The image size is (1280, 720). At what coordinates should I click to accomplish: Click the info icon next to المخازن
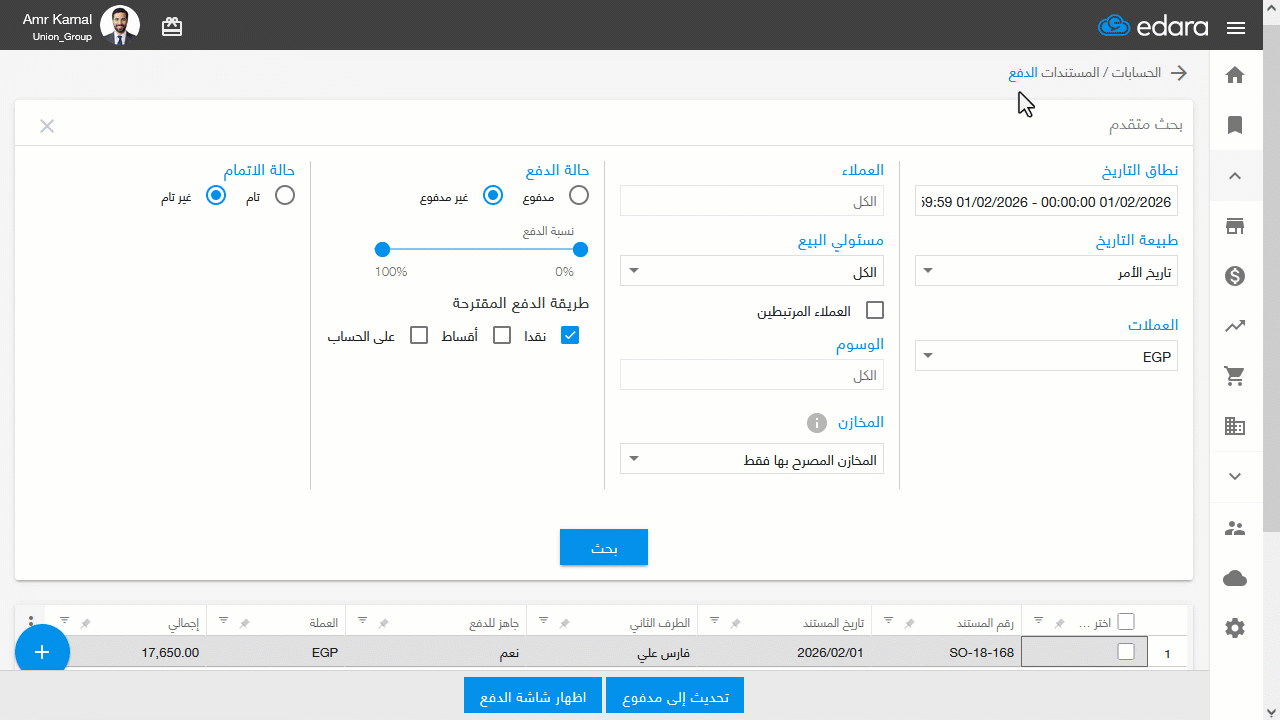(817, 422)
